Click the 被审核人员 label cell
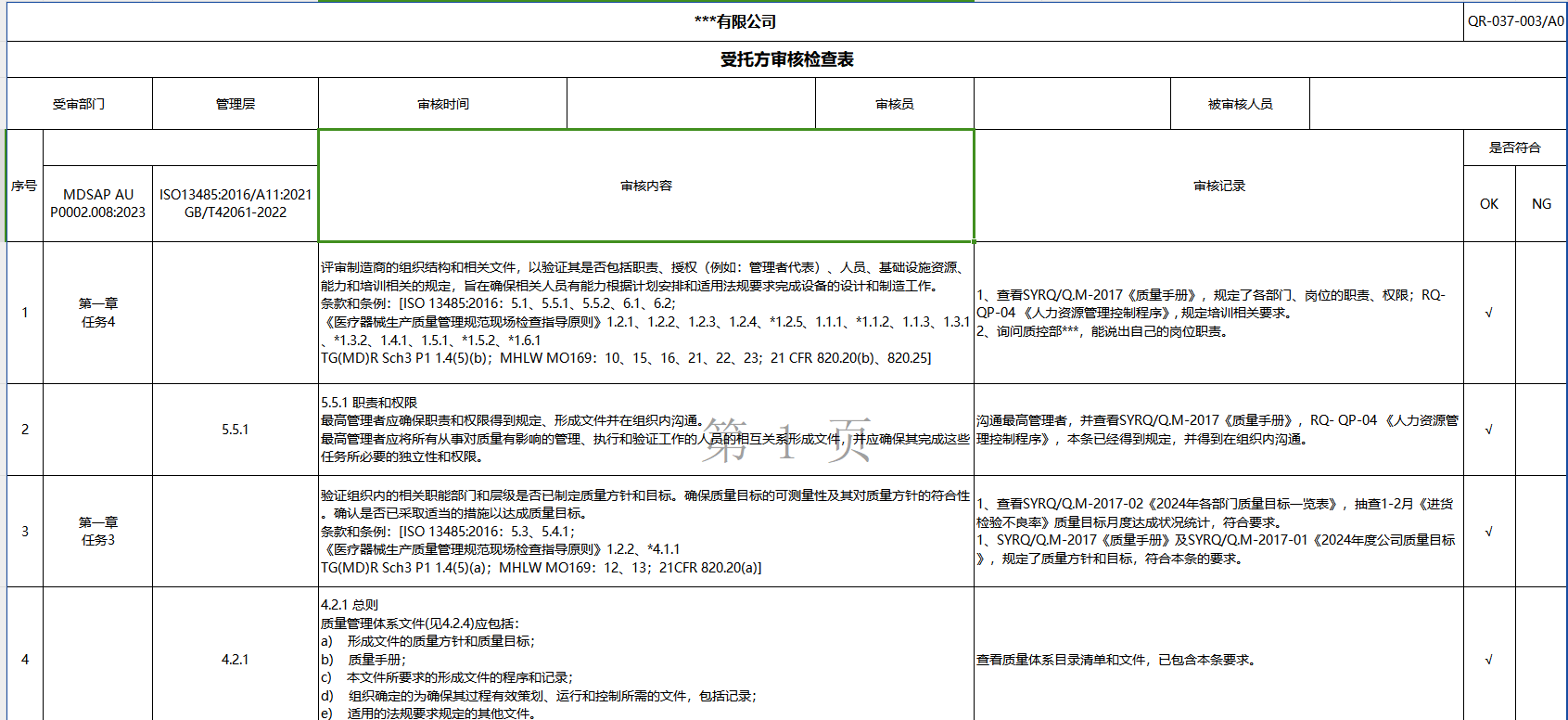Screen dimensions: 1568x720 pos(1240,104)
